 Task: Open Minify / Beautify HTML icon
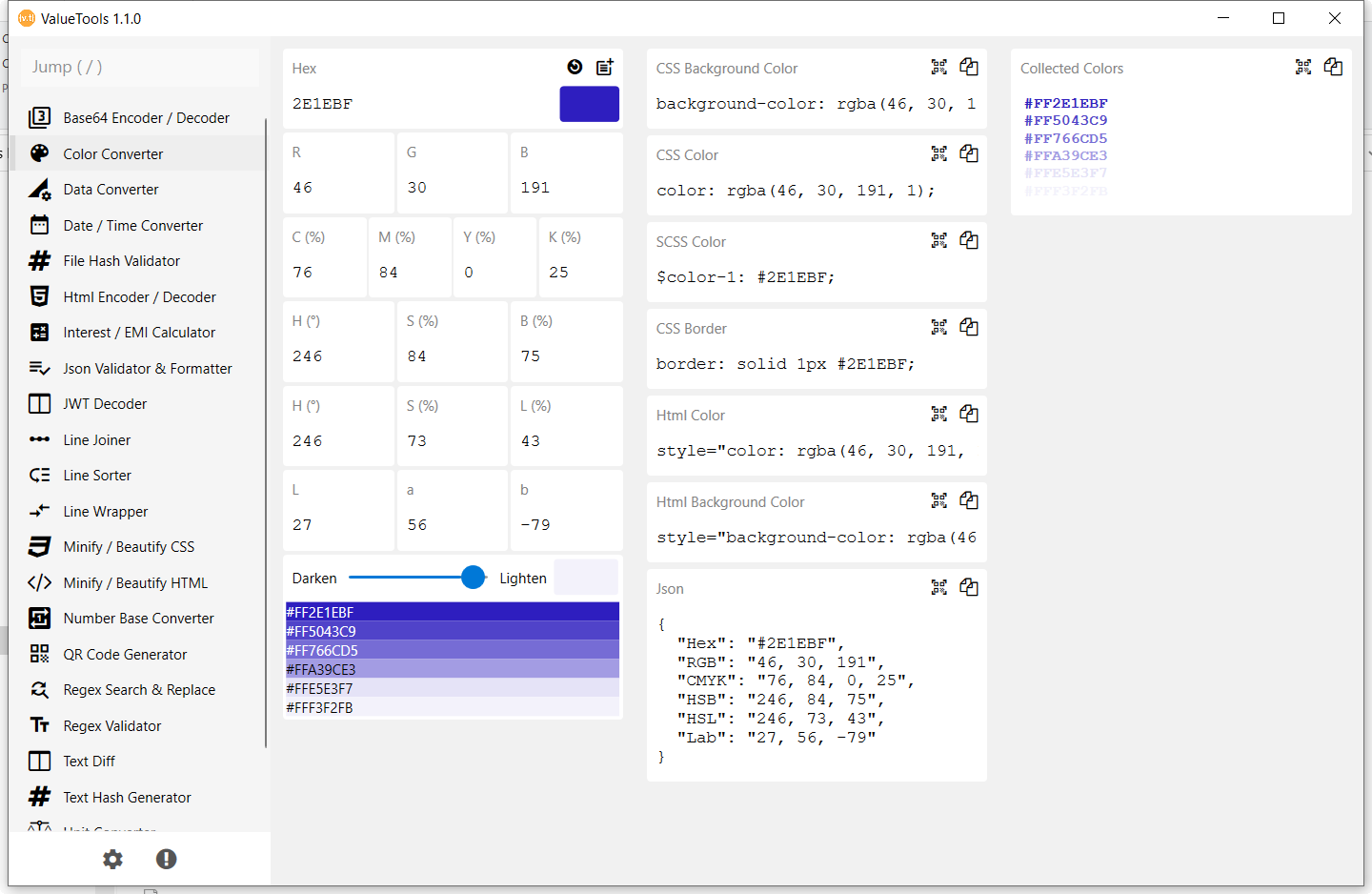click(39, 582)
